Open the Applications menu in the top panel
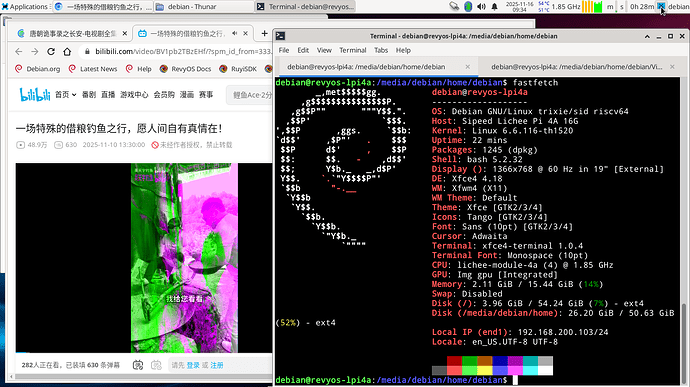This screenshot has height=387, width=690. point(25,7)
